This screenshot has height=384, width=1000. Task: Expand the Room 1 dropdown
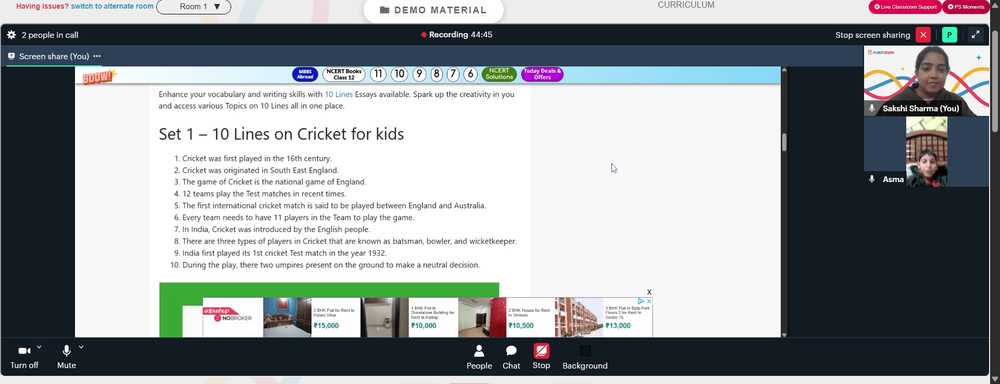194,6
